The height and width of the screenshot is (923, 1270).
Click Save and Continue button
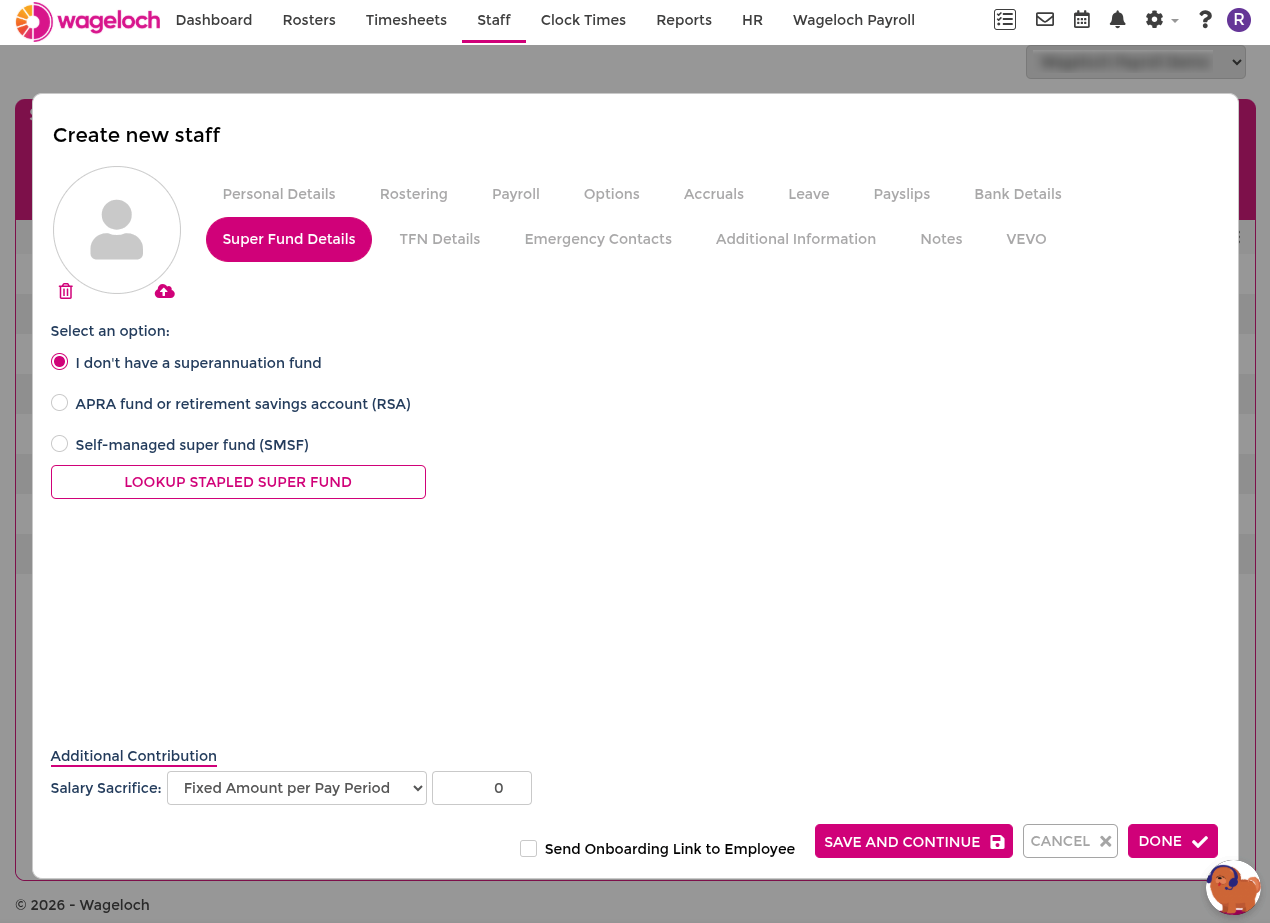click(914, 841)
